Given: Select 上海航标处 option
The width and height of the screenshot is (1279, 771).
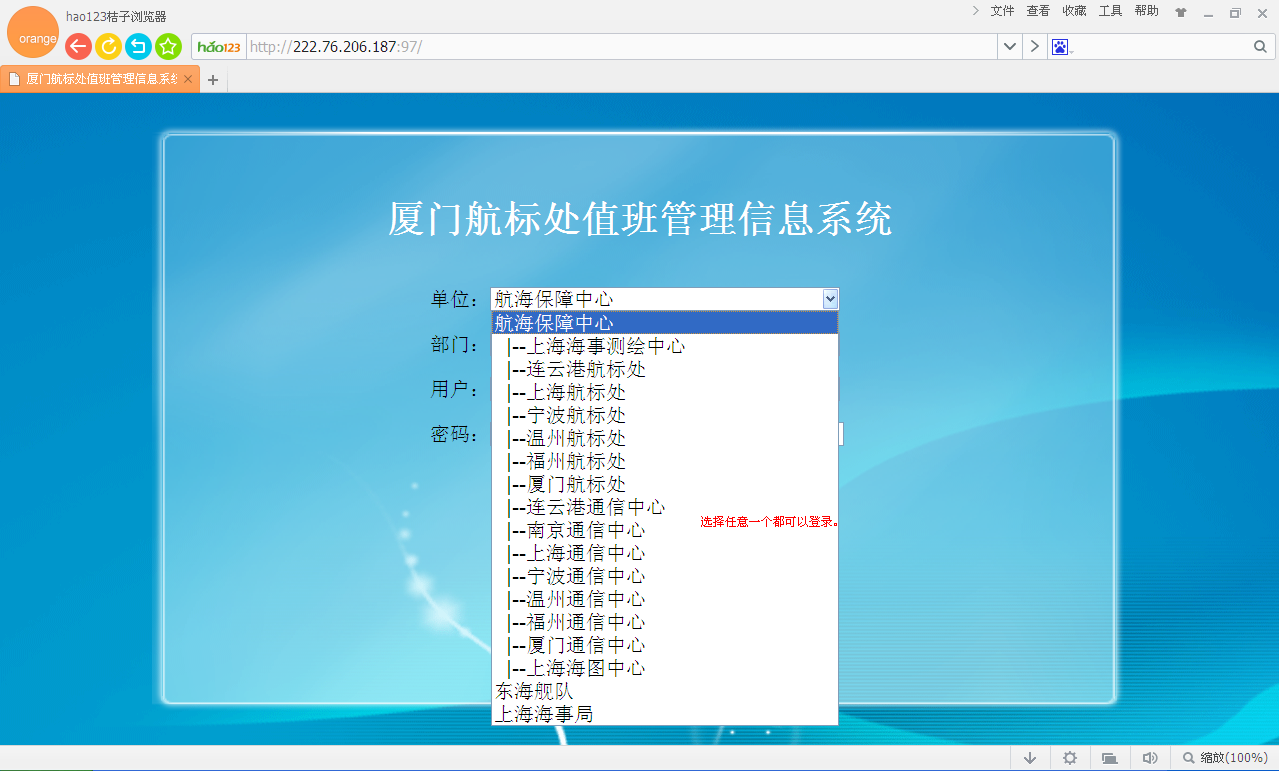Looking at the screenshot, I should tap(664, 392).
